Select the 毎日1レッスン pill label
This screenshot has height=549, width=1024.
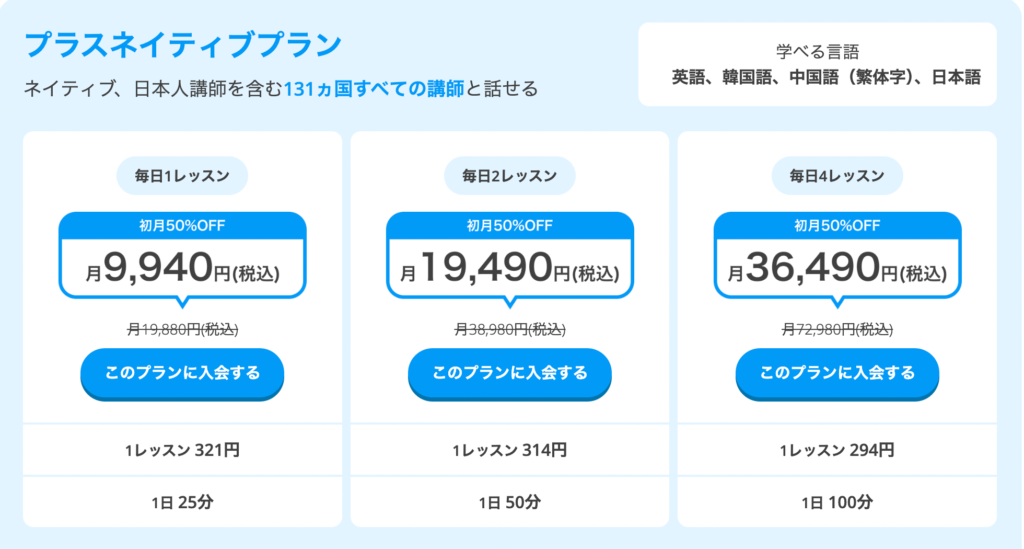[x=182, y=176]
